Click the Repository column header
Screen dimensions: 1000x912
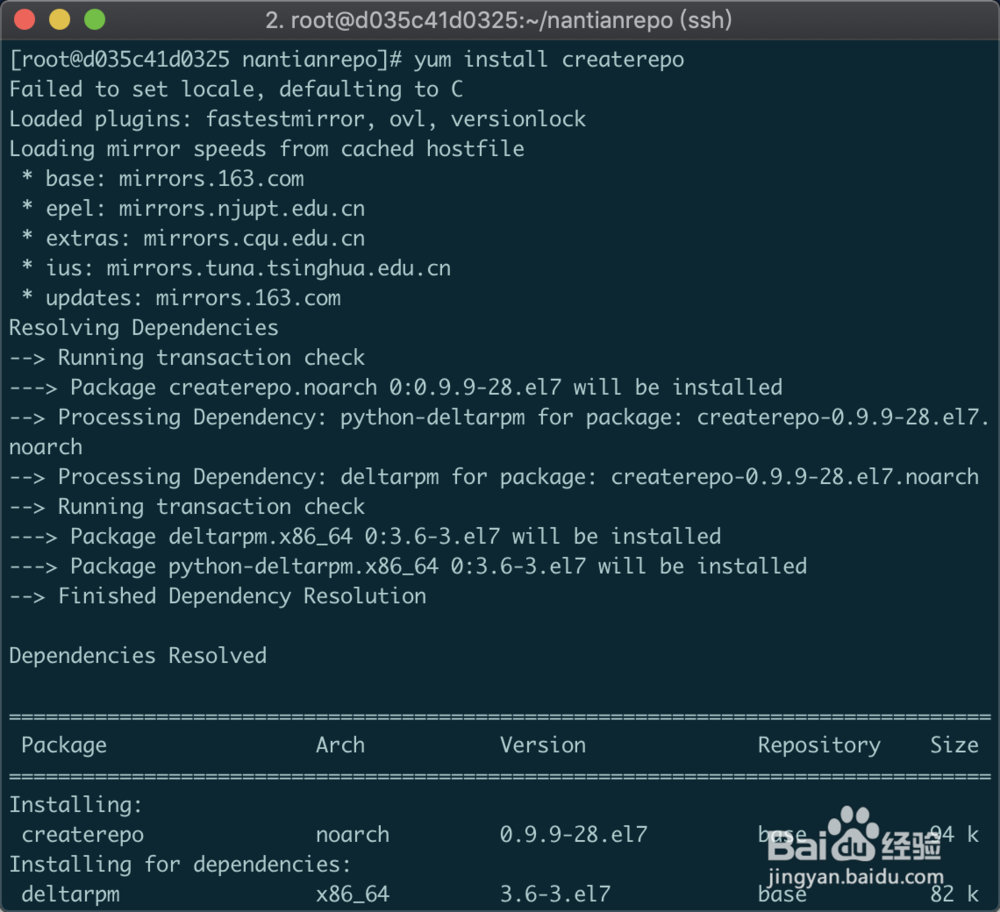(819, 745)
